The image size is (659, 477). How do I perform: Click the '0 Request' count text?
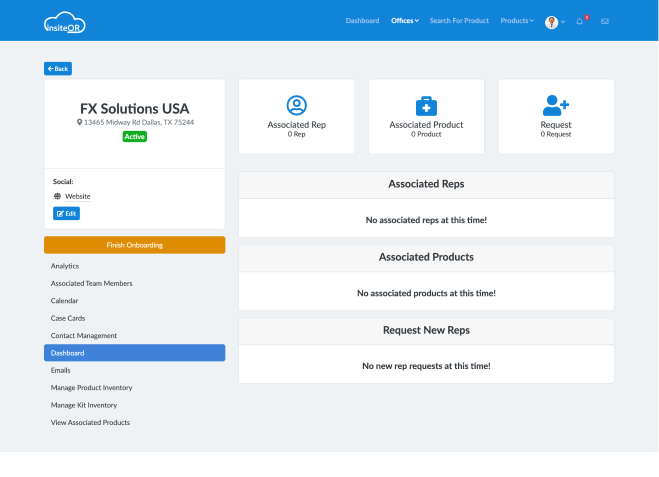pyautogui.click(x=556, y=134)
